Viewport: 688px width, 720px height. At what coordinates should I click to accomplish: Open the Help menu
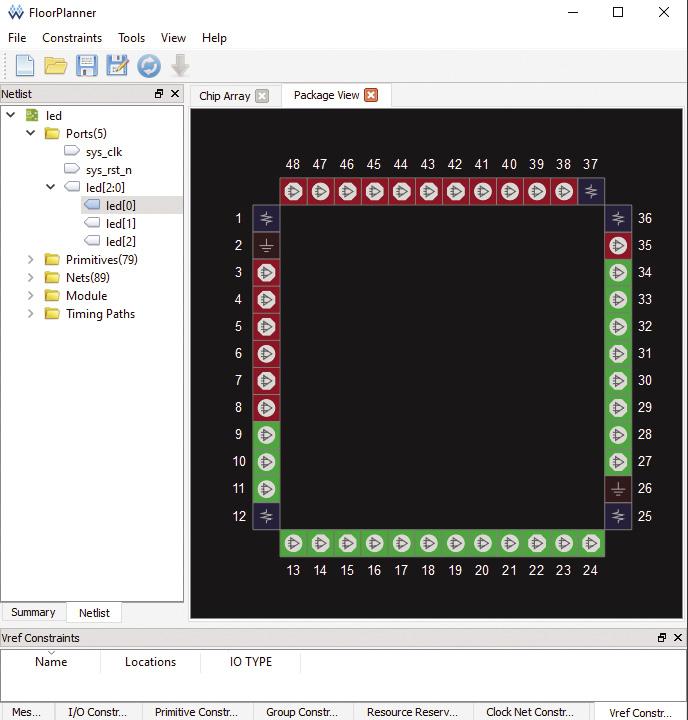click(214, 38)
